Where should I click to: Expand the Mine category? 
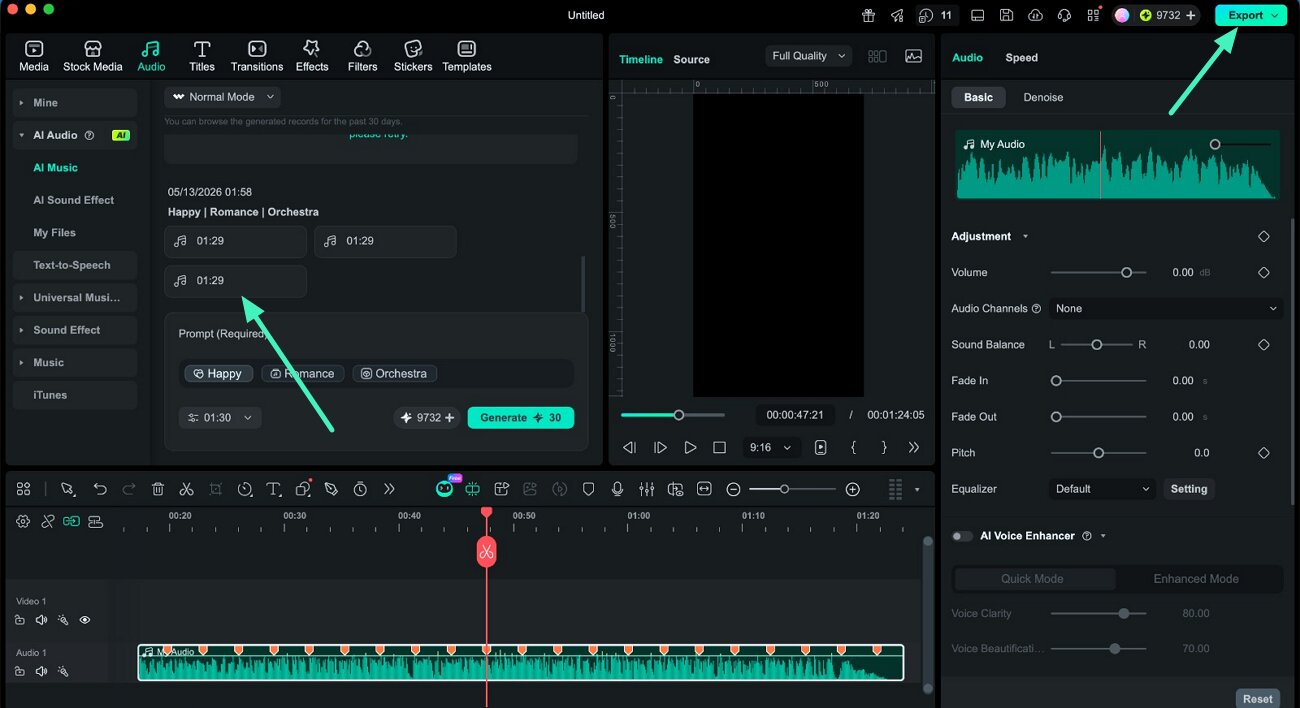pyautogui.click(x=75, y=103)
